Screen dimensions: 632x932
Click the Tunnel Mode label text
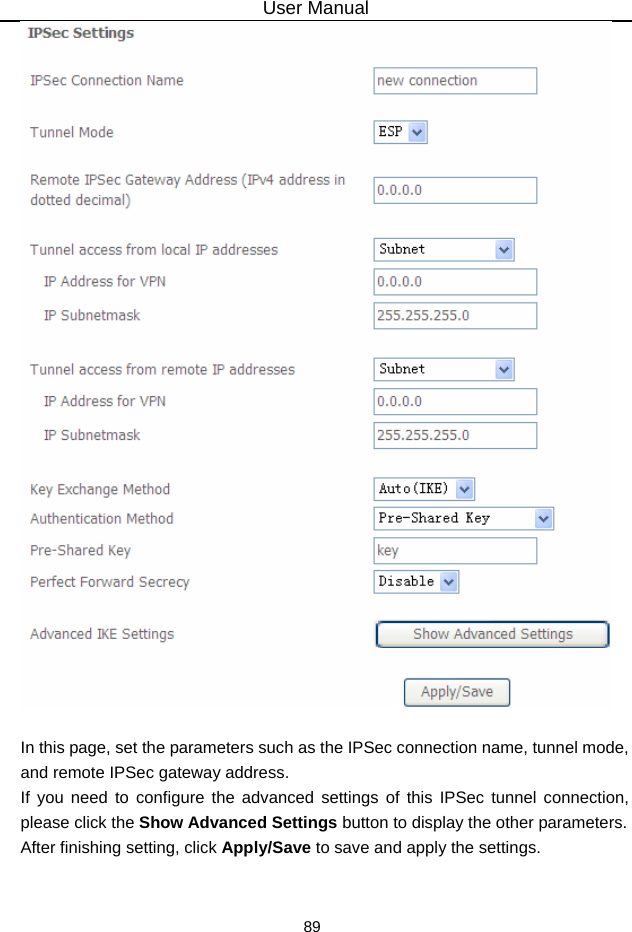[72, 132]
